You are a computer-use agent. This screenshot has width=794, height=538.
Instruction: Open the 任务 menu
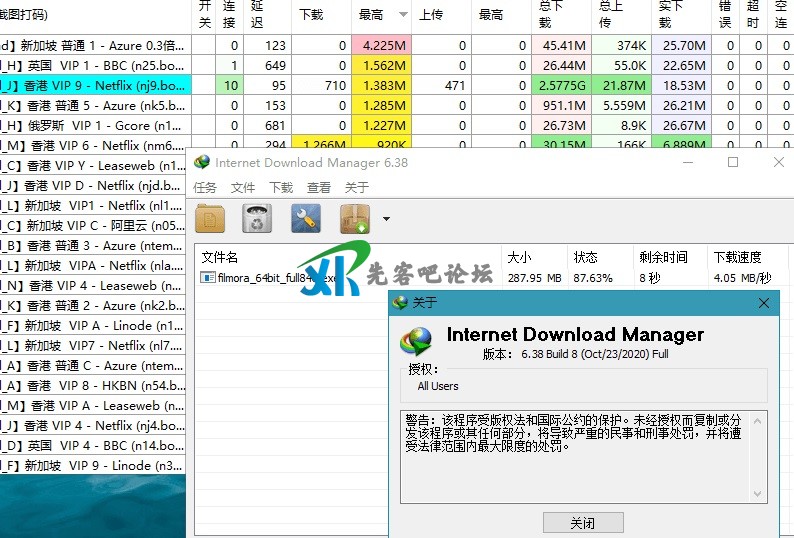click(205, 187)
